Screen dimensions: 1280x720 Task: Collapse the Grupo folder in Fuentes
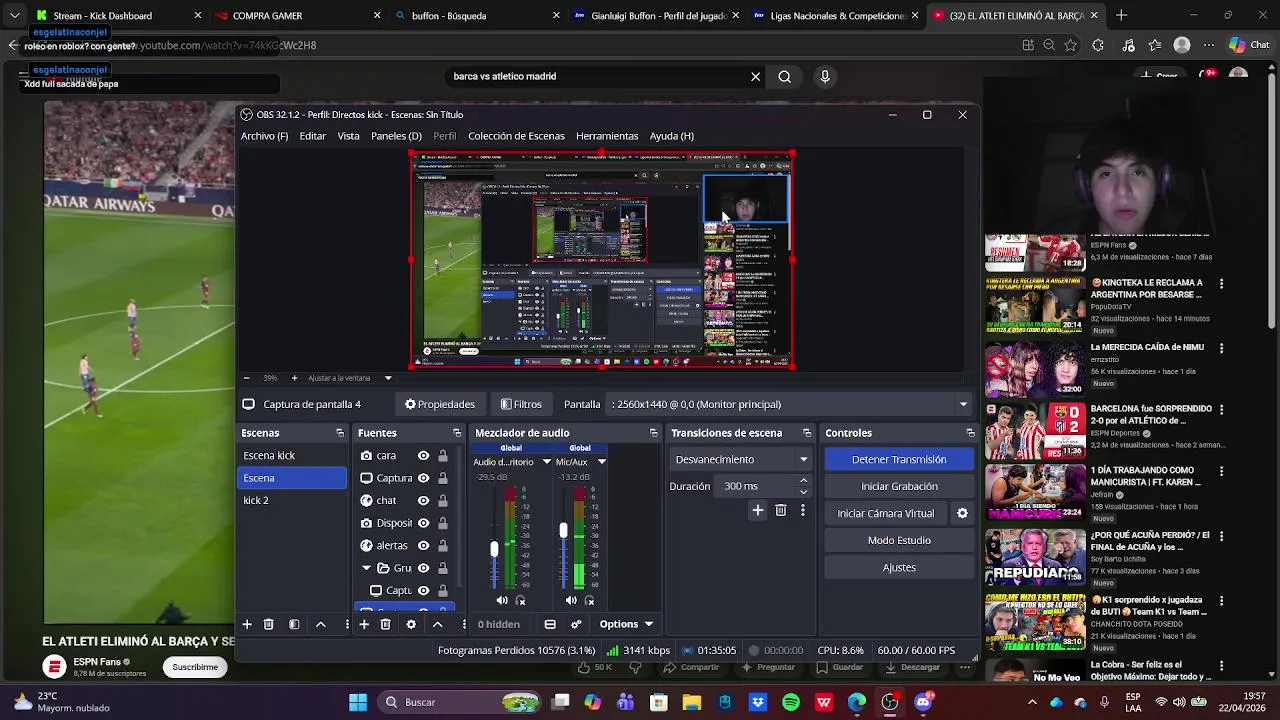tap(367, 568)
